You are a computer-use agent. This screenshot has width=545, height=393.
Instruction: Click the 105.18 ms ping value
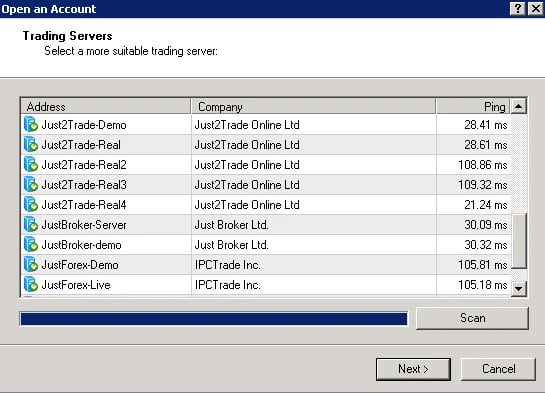click(482, 285)
